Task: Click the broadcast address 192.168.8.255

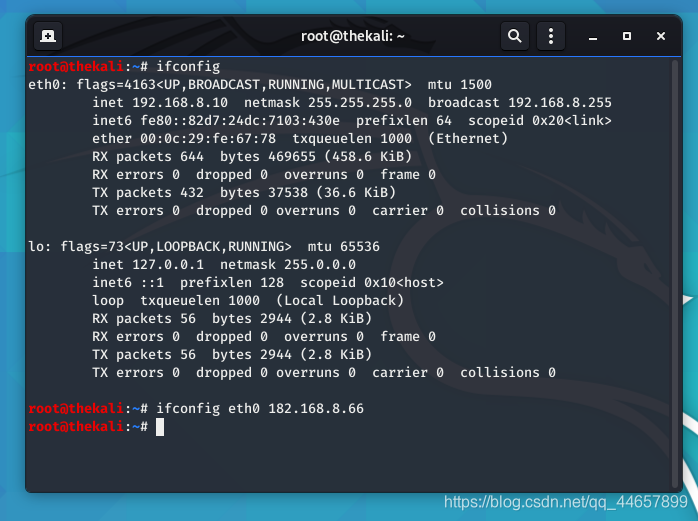Action: [559, 103]
